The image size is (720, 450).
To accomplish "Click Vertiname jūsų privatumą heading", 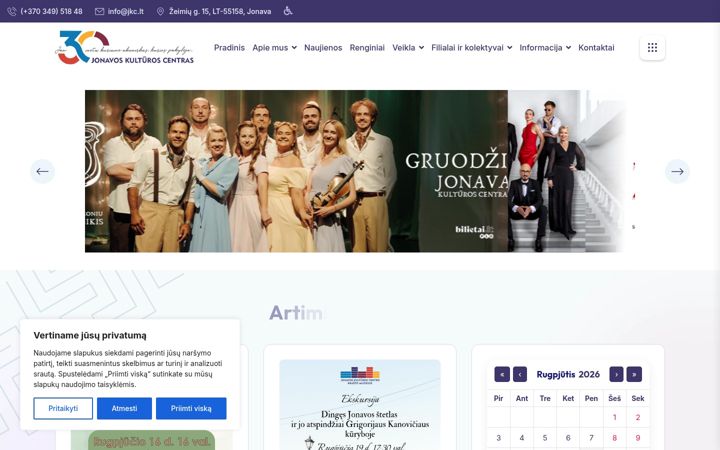I will point(90,336).
